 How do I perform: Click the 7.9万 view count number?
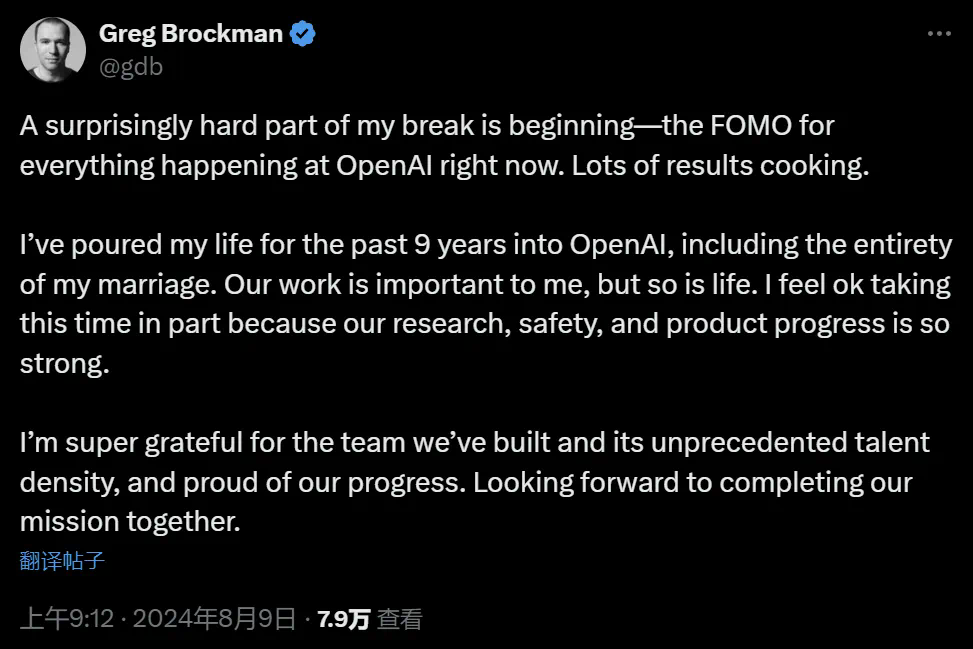343,619
